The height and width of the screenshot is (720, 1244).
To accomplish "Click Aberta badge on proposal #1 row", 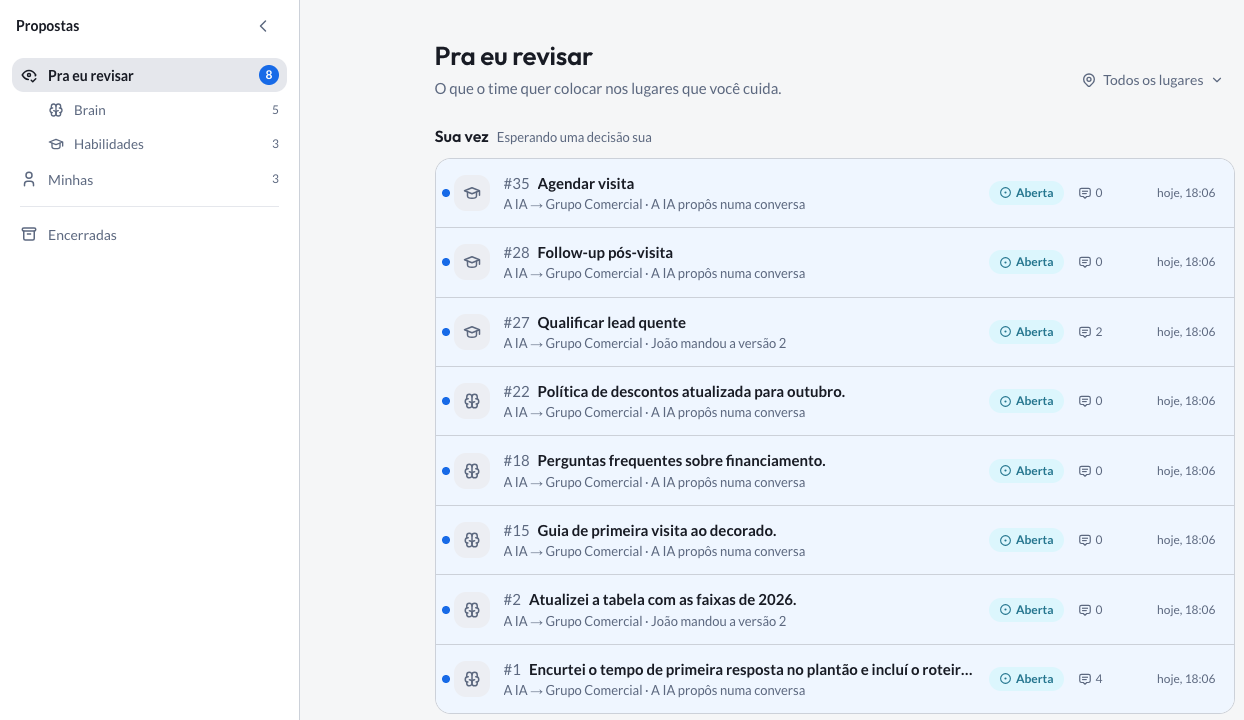I will coord(1026,679).
